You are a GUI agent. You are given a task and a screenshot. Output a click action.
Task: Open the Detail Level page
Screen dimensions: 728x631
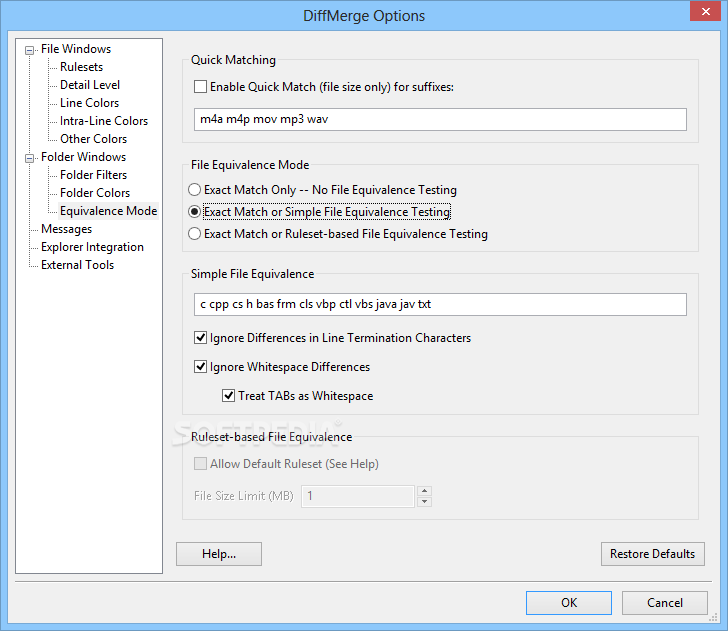(x=90, y=85)
